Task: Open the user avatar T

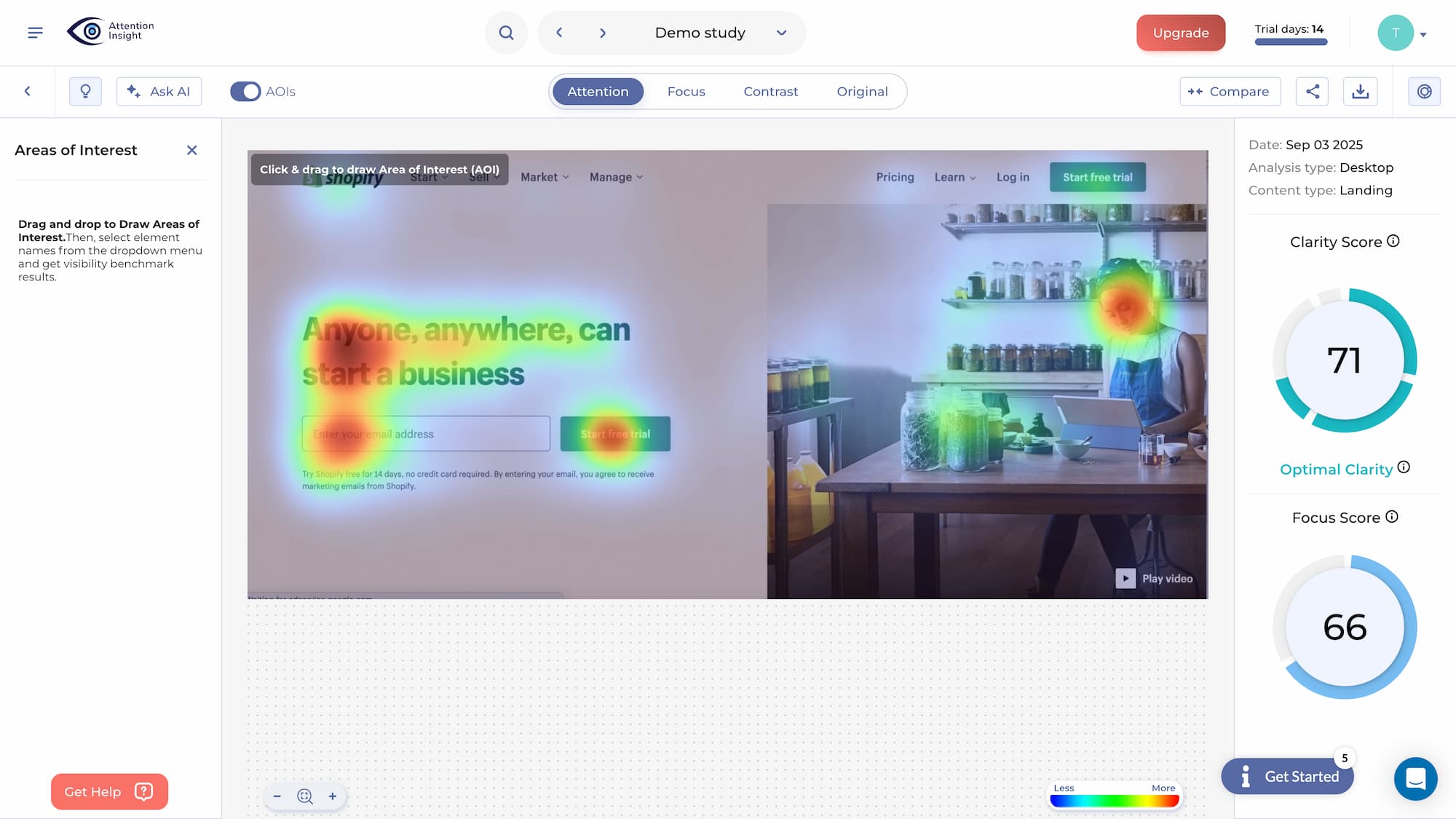Action: pos(1395,33)
